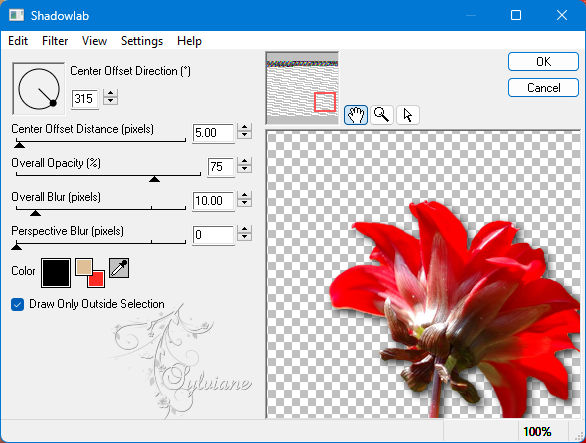Open the Settings menu
Viewport: 586px width, 443px height.
pyautogui.click(x=142, y=41)
